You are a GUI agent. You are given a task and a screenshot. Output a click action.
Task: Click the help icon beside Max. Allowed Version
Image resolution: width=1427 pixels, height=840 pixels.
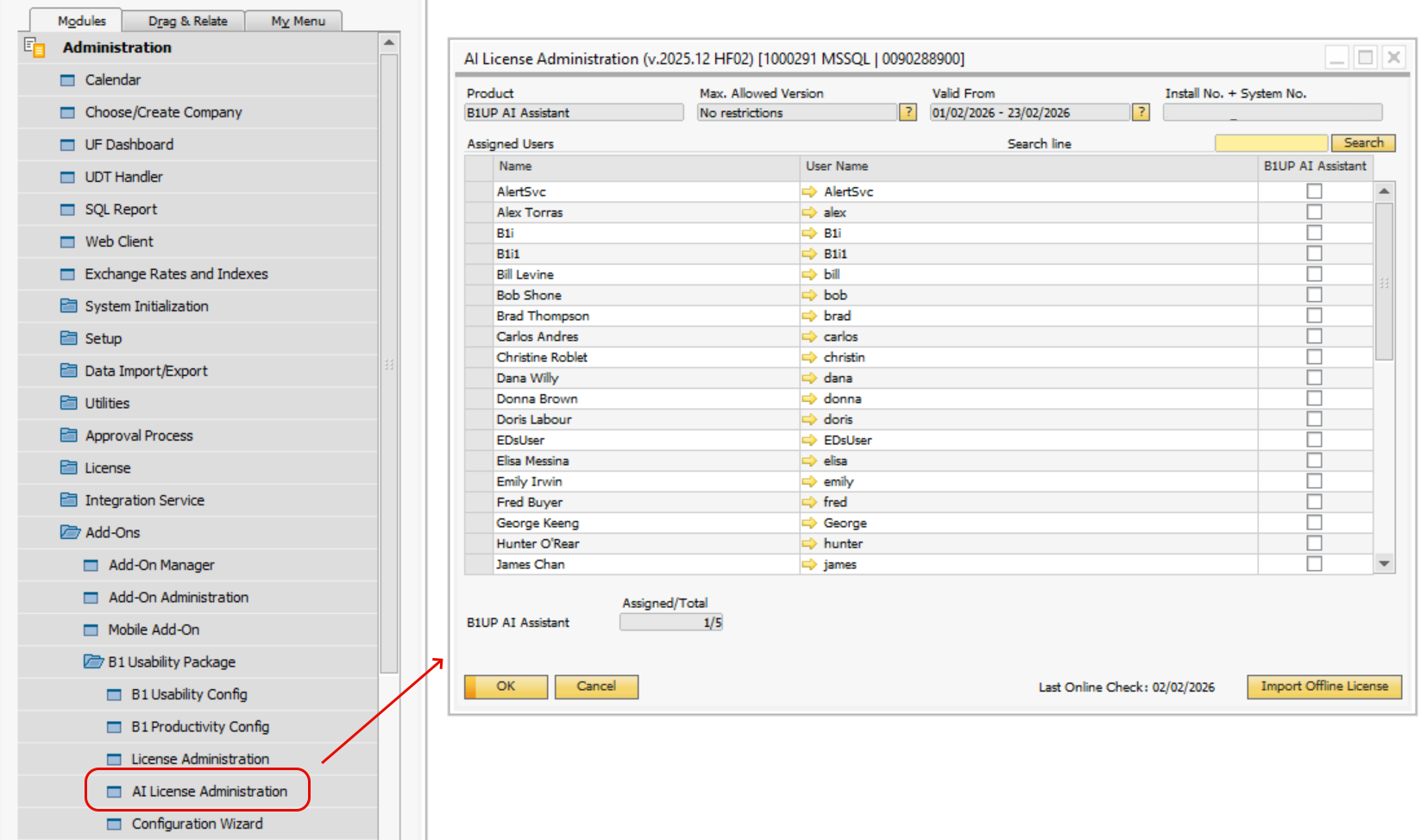908,112
